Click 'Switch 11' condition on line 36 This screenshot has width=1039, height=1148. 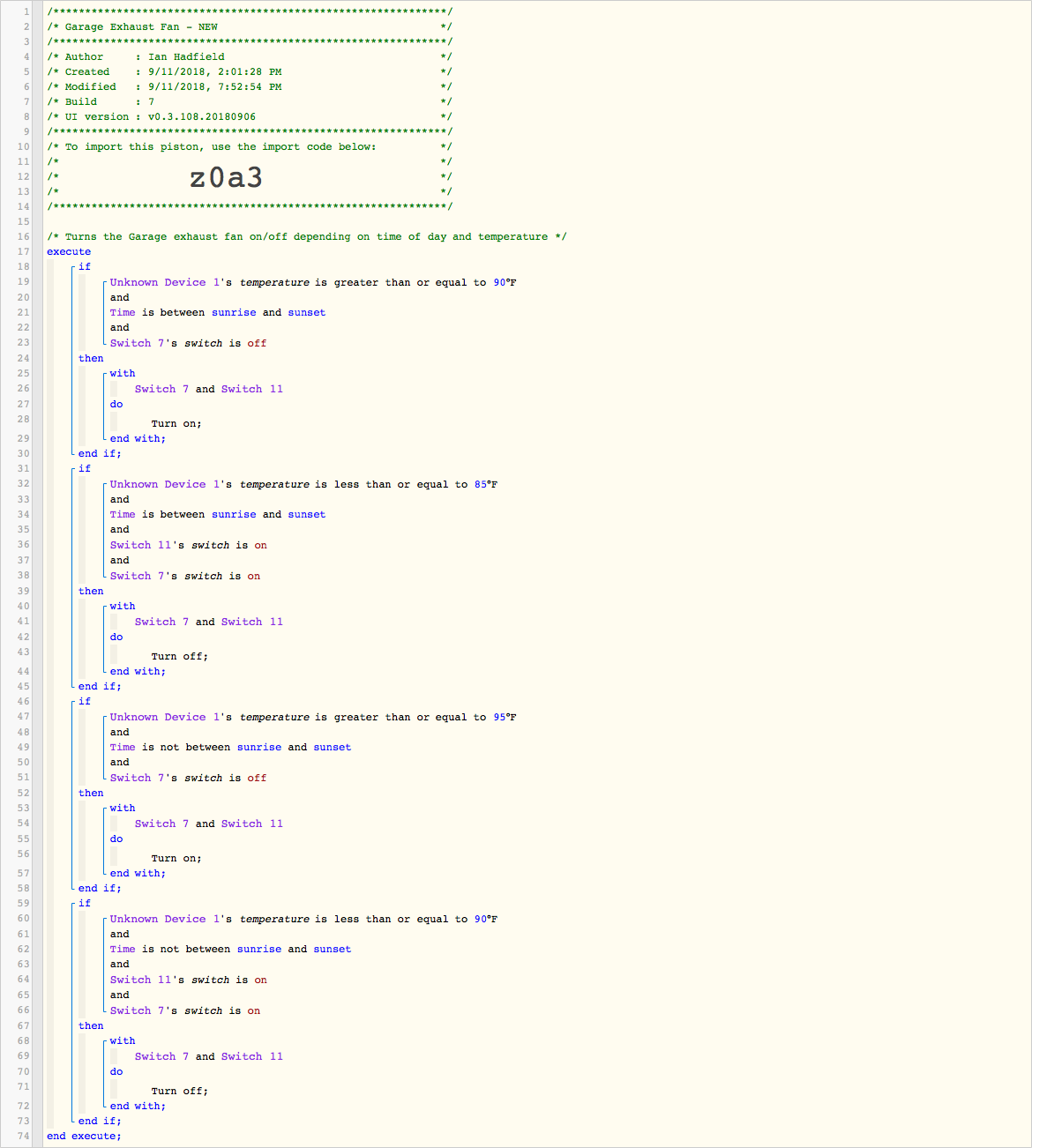(141, 545)
